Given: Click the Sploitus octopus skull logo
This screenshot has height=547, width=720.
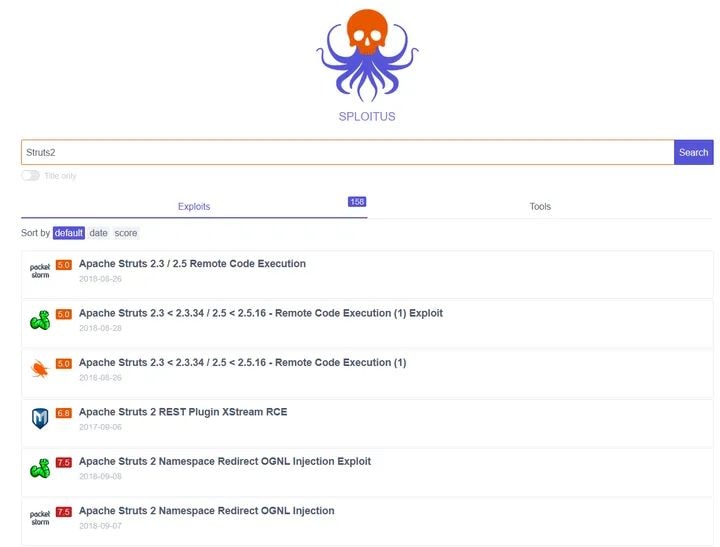Looking at the screenshot, I should pos(367,55).
